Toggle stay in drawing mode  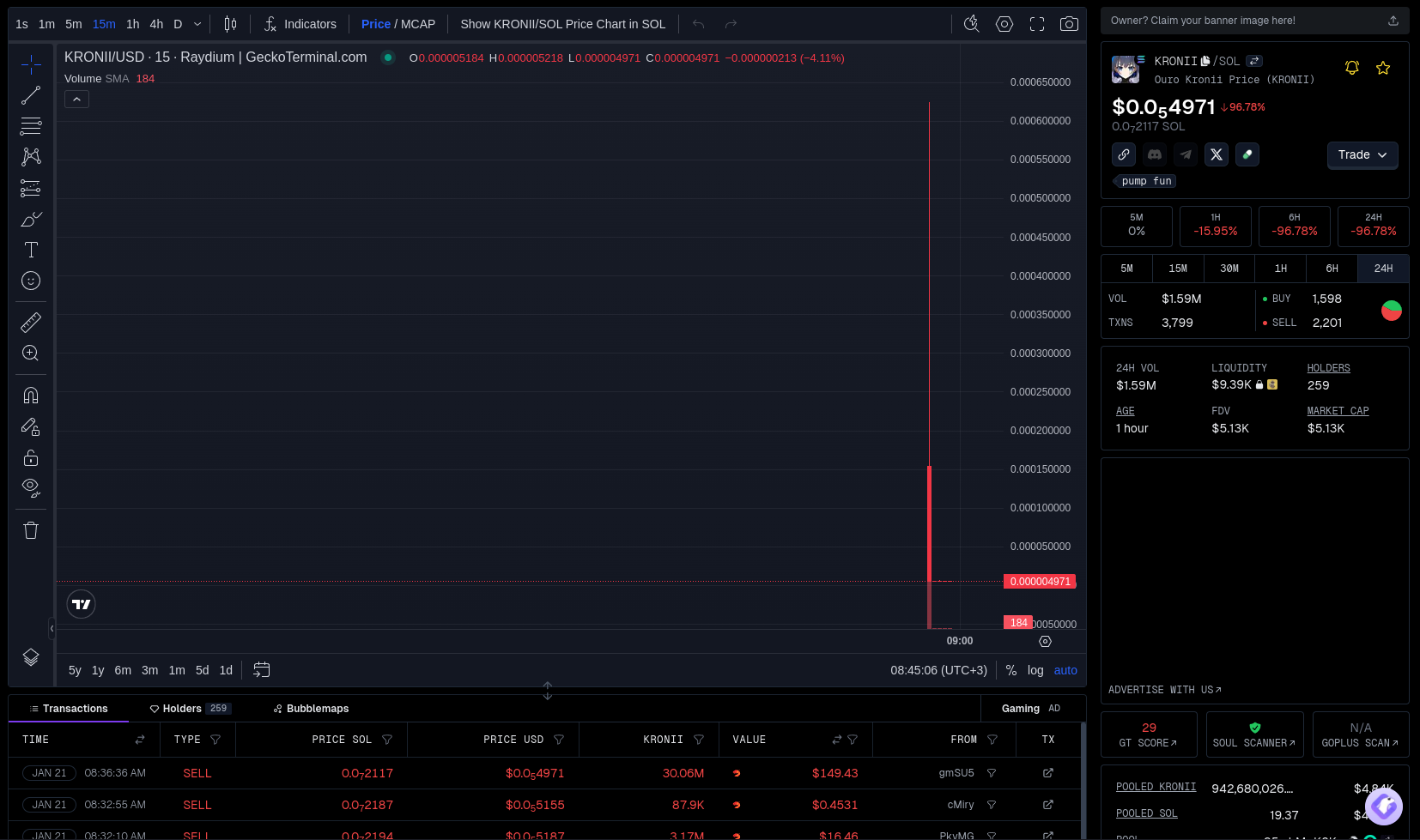[31, 426]
